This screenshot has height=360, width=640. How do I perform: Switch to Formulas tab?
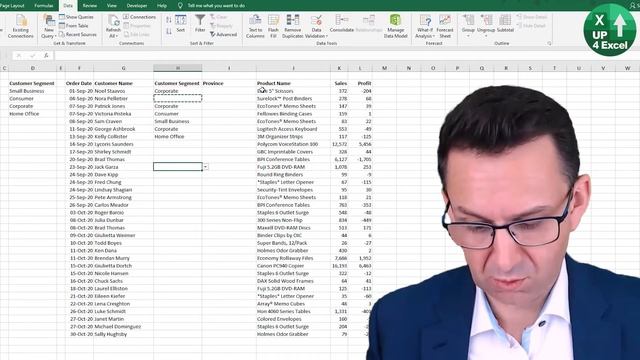click(44, 6)
